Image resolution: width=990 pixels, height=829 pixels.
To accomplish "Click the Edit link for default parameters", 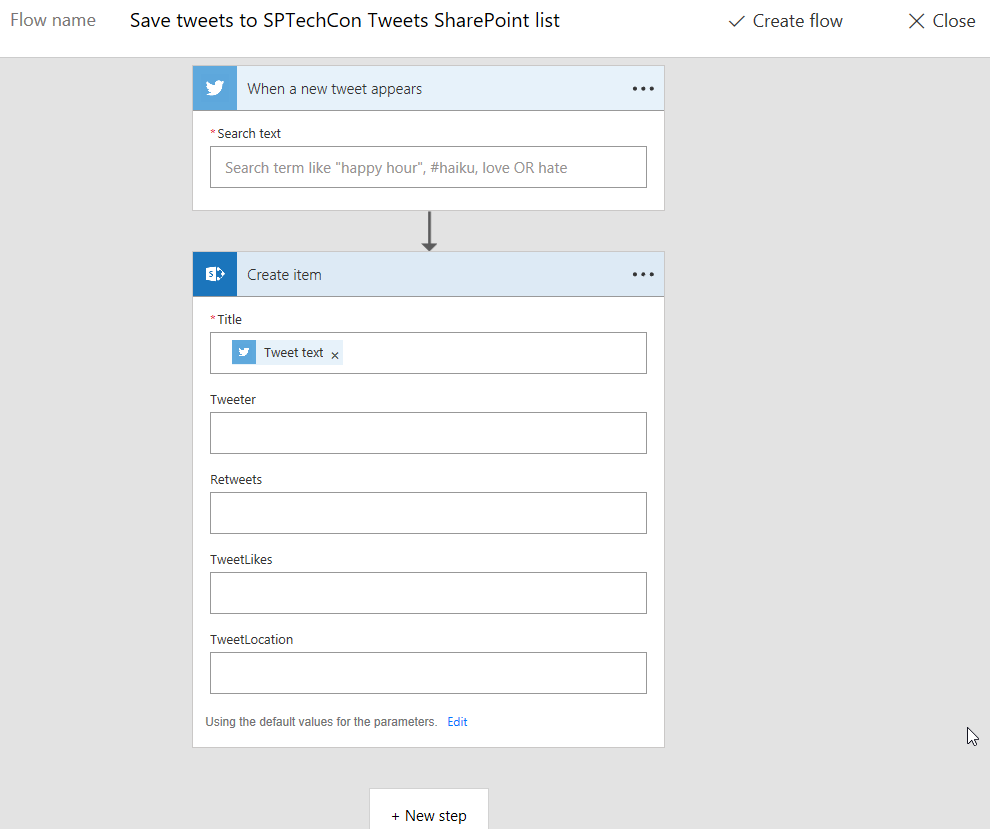I will pyautogui.click(x=457, y=722).
